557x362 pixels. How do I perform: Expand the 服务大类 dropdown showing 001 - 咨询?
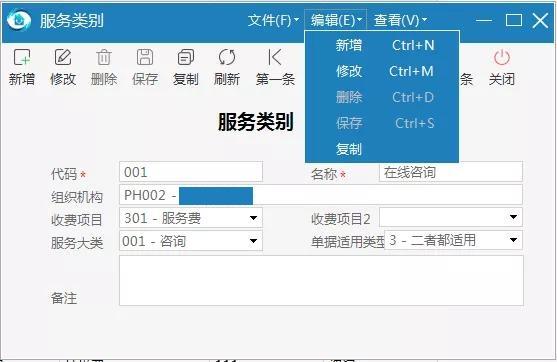click(x=253, y=241)
